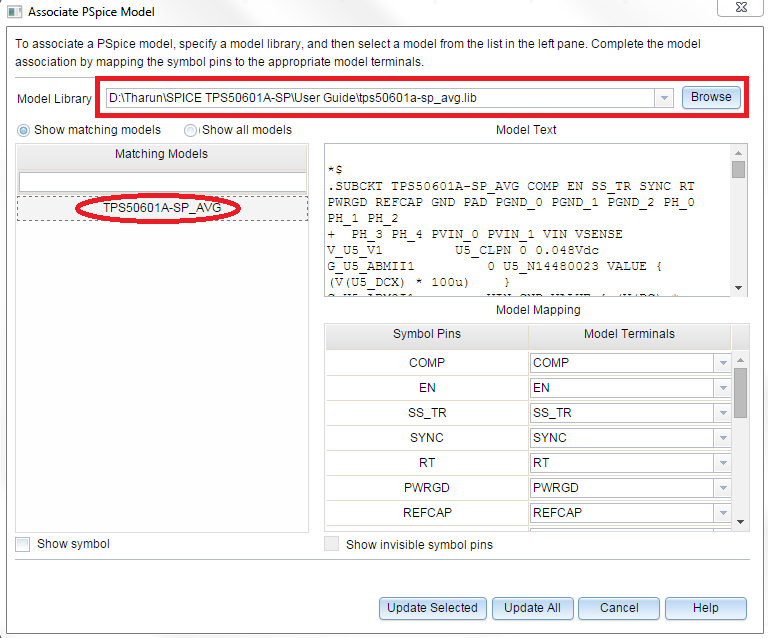Cancel the model association
The width and height of the screenshot is (768, 638).
click(x=619, y=608)
